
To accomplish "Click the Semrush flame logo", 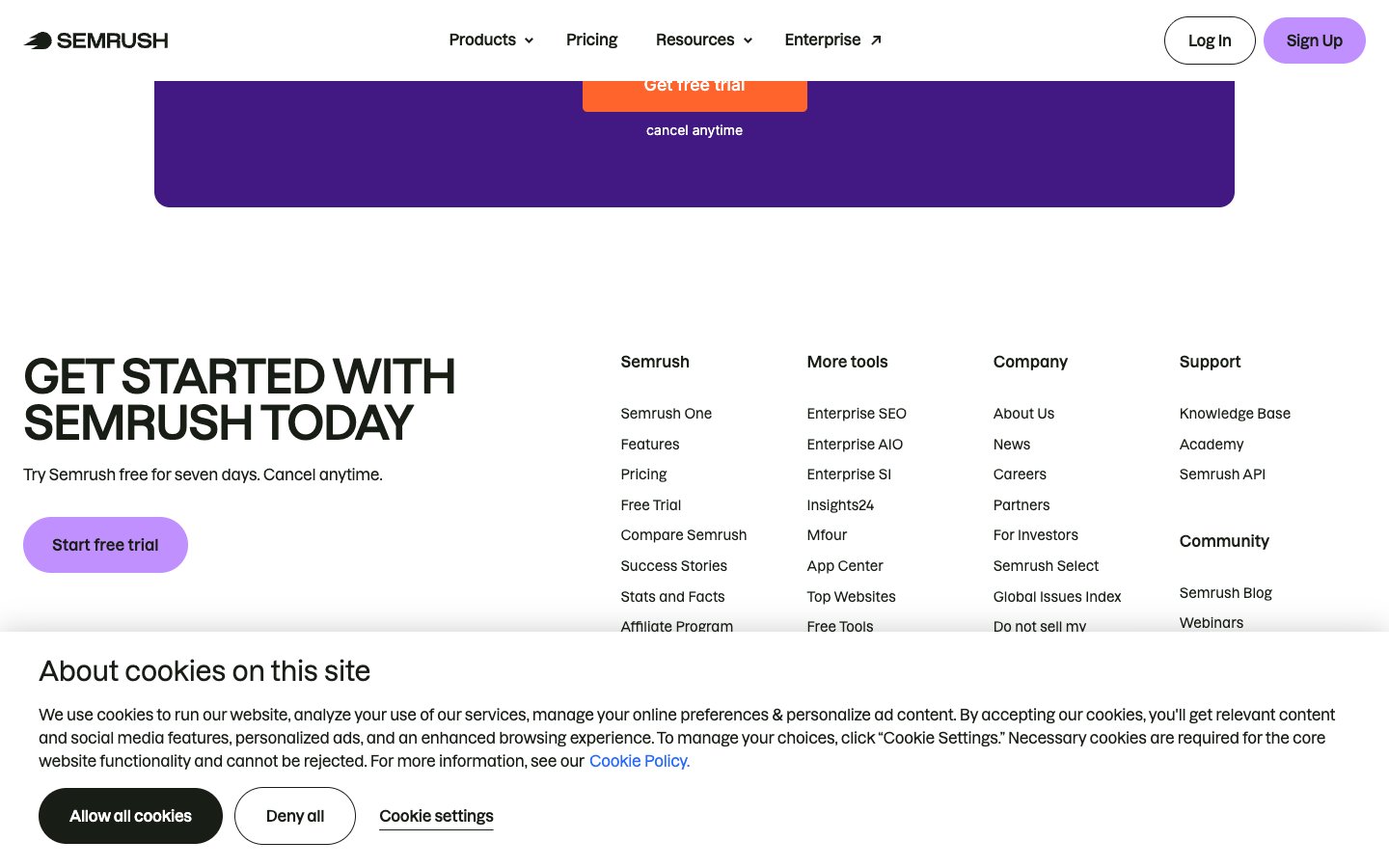I will 39,41.
